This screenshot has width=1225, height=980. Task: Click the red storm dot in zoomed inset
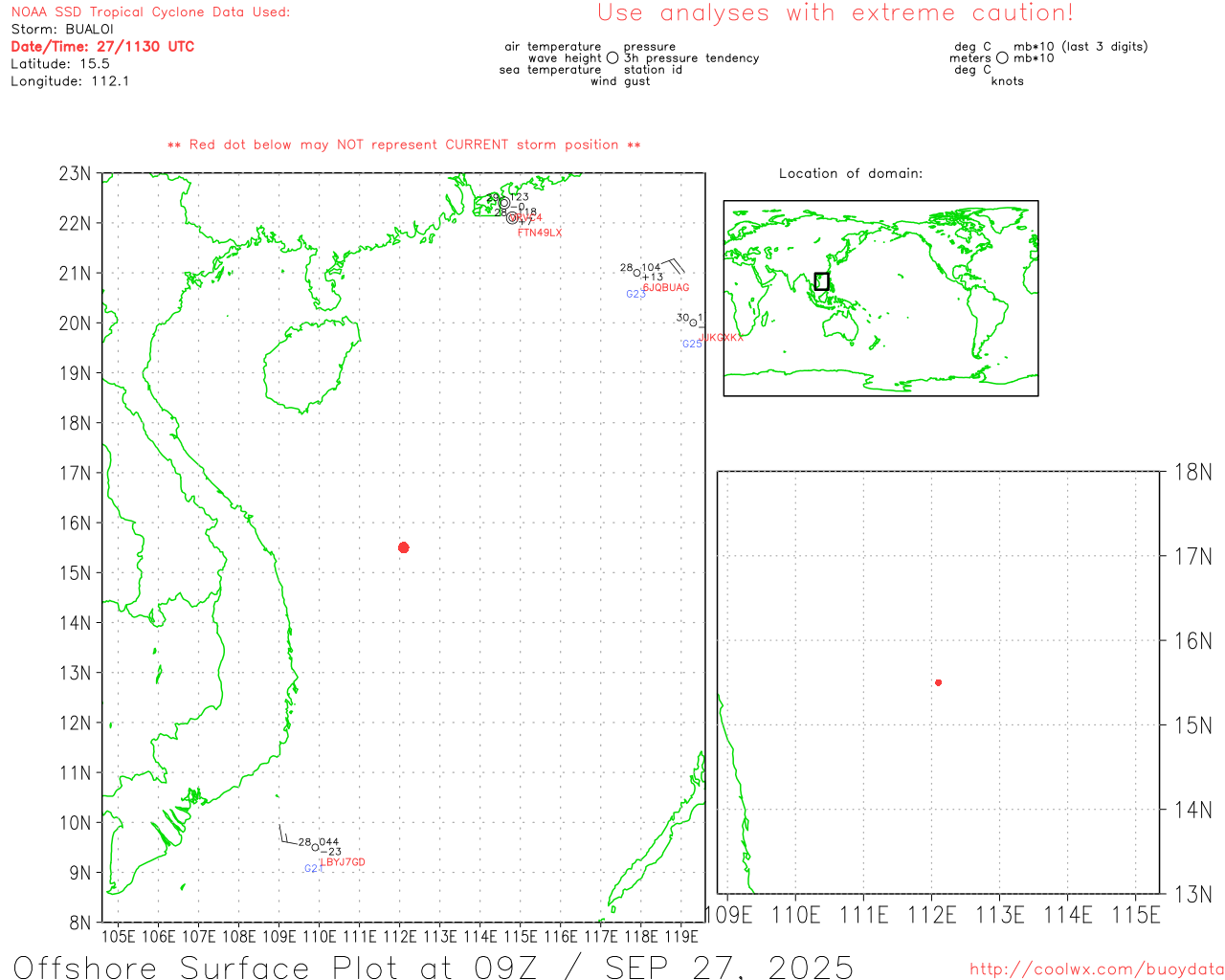[938, 682]
